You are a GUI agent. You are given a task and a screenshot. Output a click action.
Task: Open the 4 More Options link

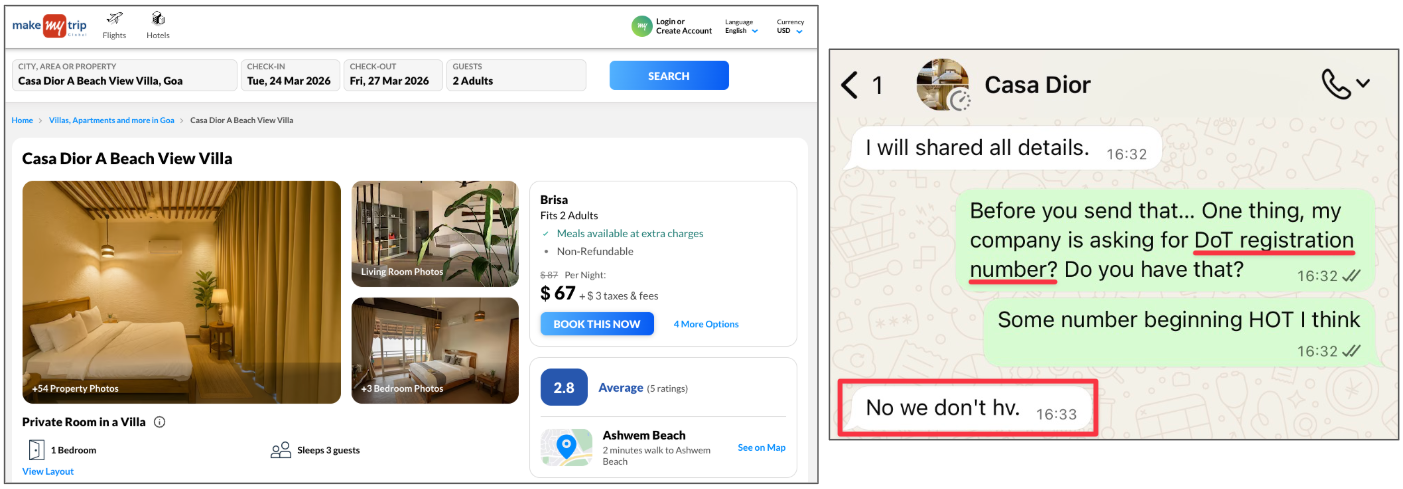[706, 324]
